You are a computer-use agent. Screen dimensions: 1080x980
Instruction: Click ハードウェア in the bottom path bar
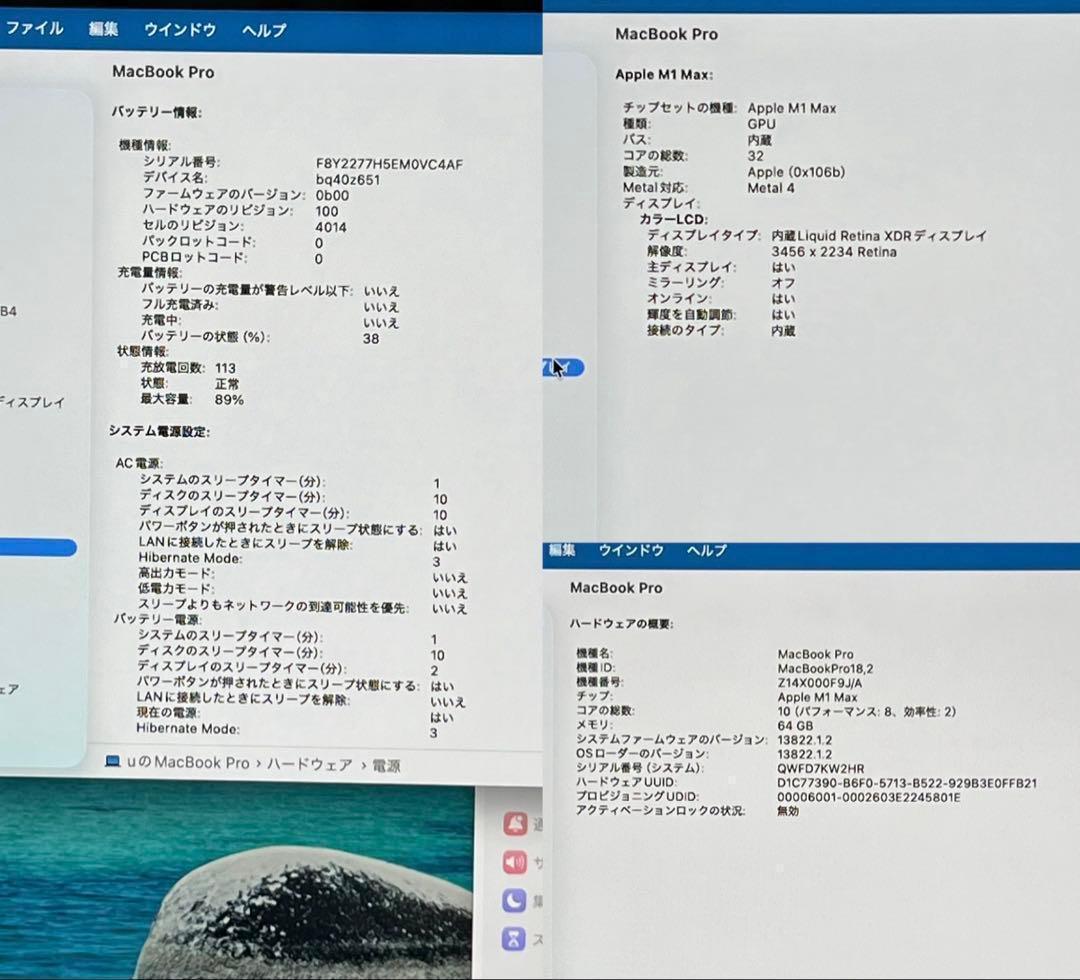click(309, 764)
